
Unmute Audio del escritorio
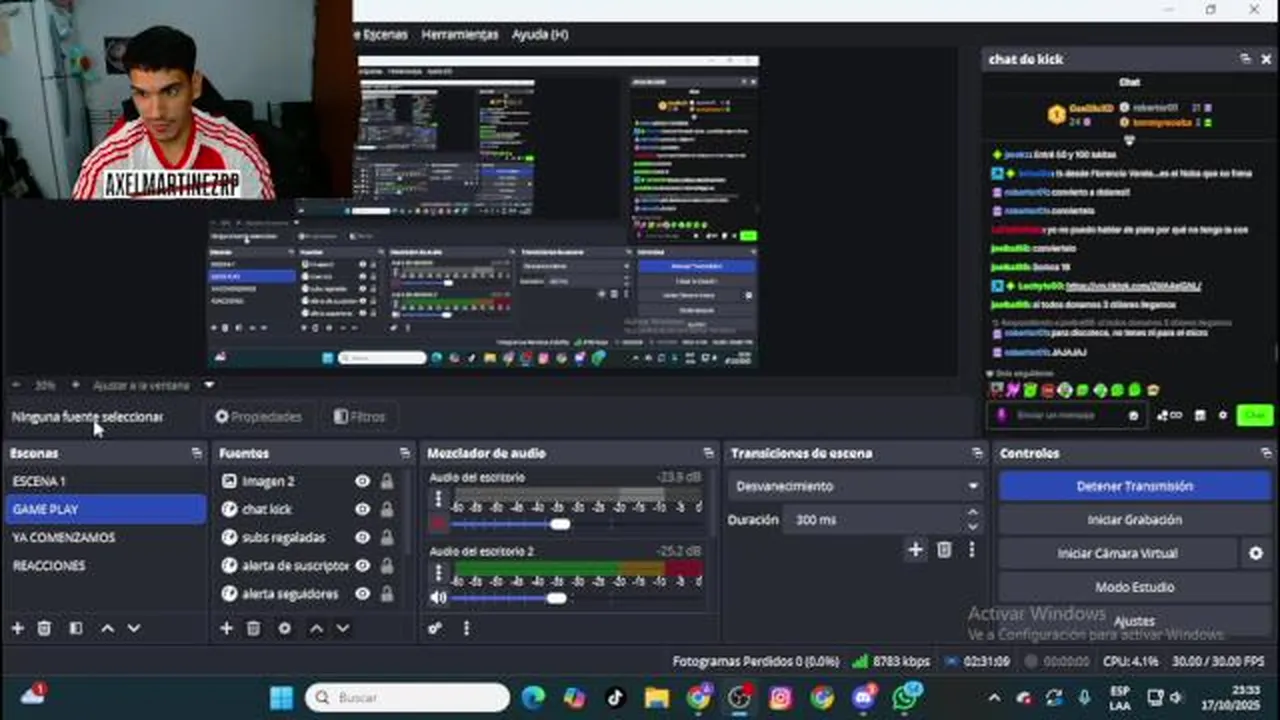438,524
